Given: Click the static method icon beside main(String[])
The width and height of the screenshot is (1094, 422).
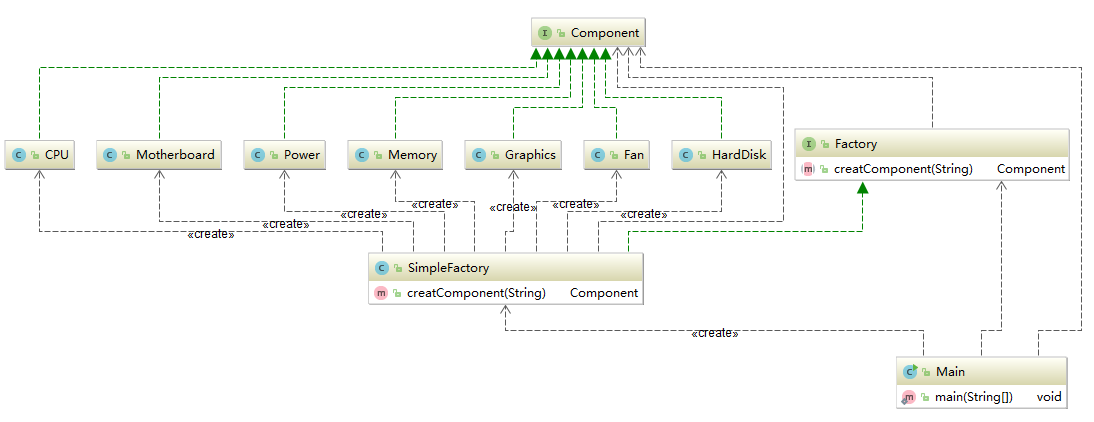Looking at the screenshot, I should 908,398.
